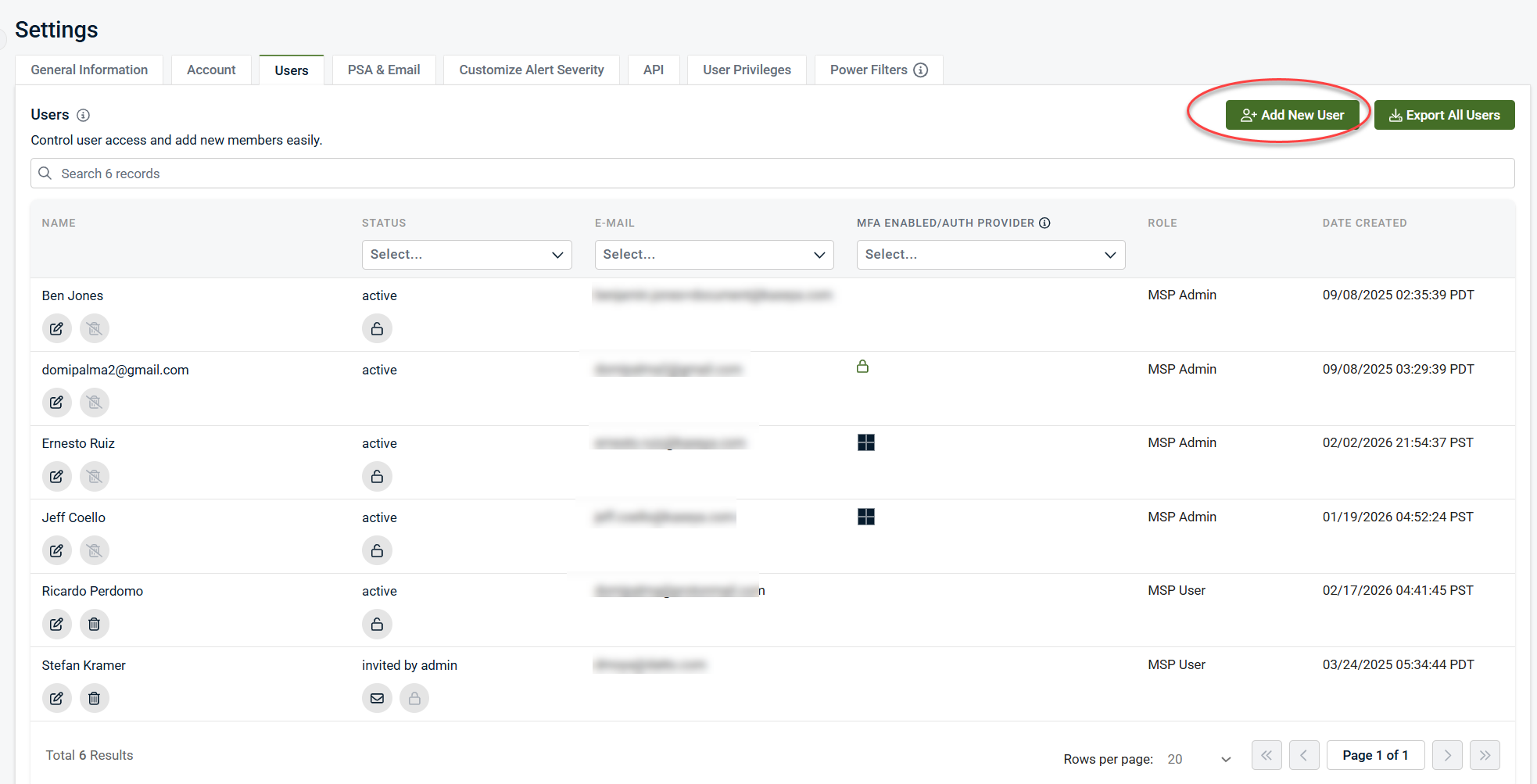Resend invitation email to Stefan Kramer
The image size is (1537, 784).
click(377, 698)
